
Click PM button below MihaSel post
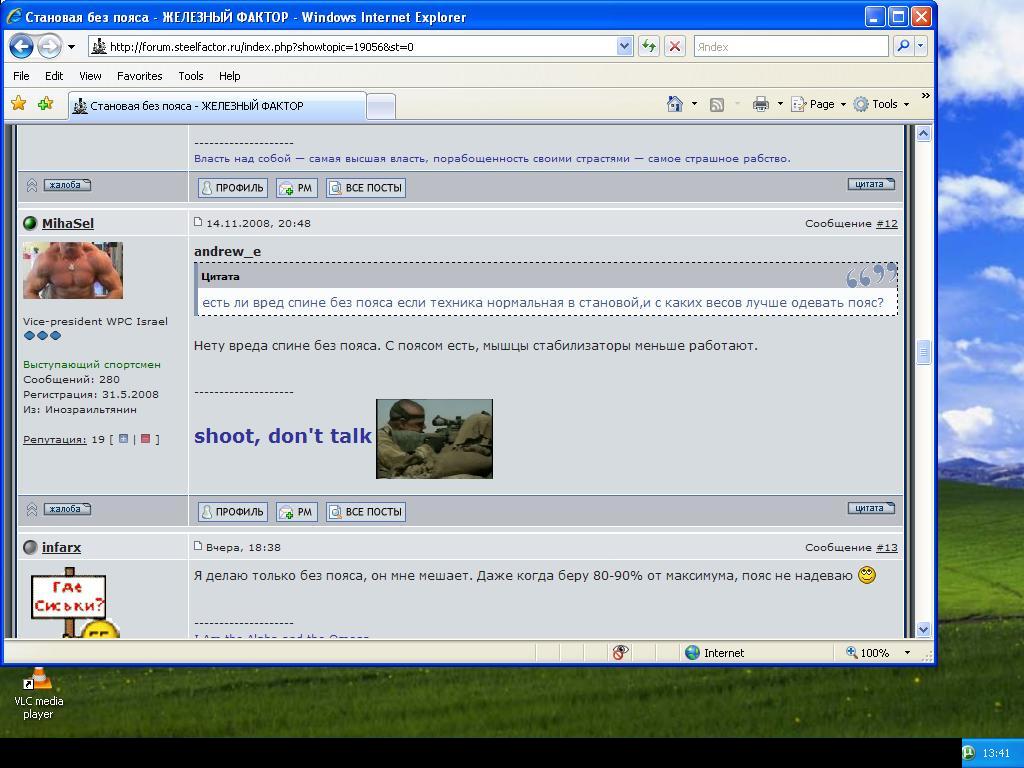296,511
